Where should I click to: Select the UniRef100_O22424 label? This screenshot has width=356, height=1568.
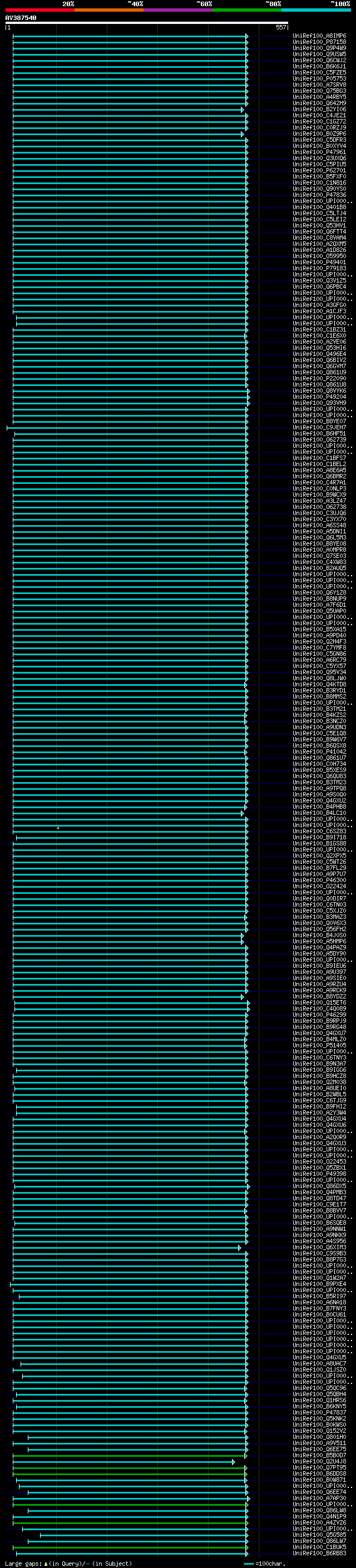click(x=319, y=886)
